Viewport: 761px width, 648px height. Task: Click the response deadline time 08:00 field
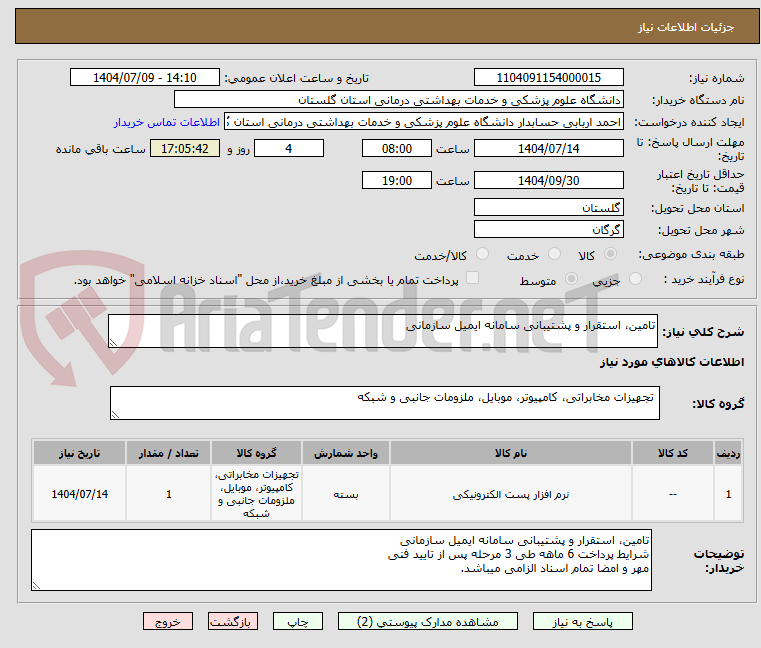coord(397,149)
